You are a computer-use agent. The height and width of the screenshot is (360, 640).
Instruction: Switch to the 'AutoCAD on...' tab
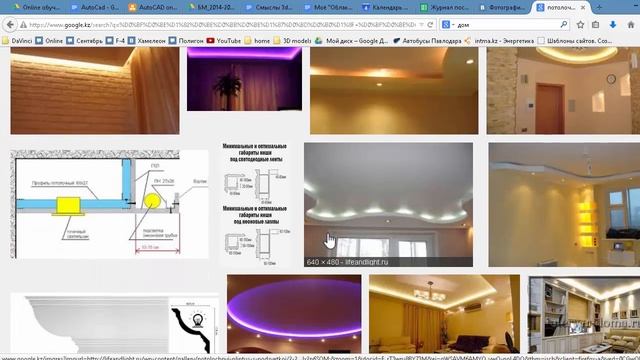point(153,7)
